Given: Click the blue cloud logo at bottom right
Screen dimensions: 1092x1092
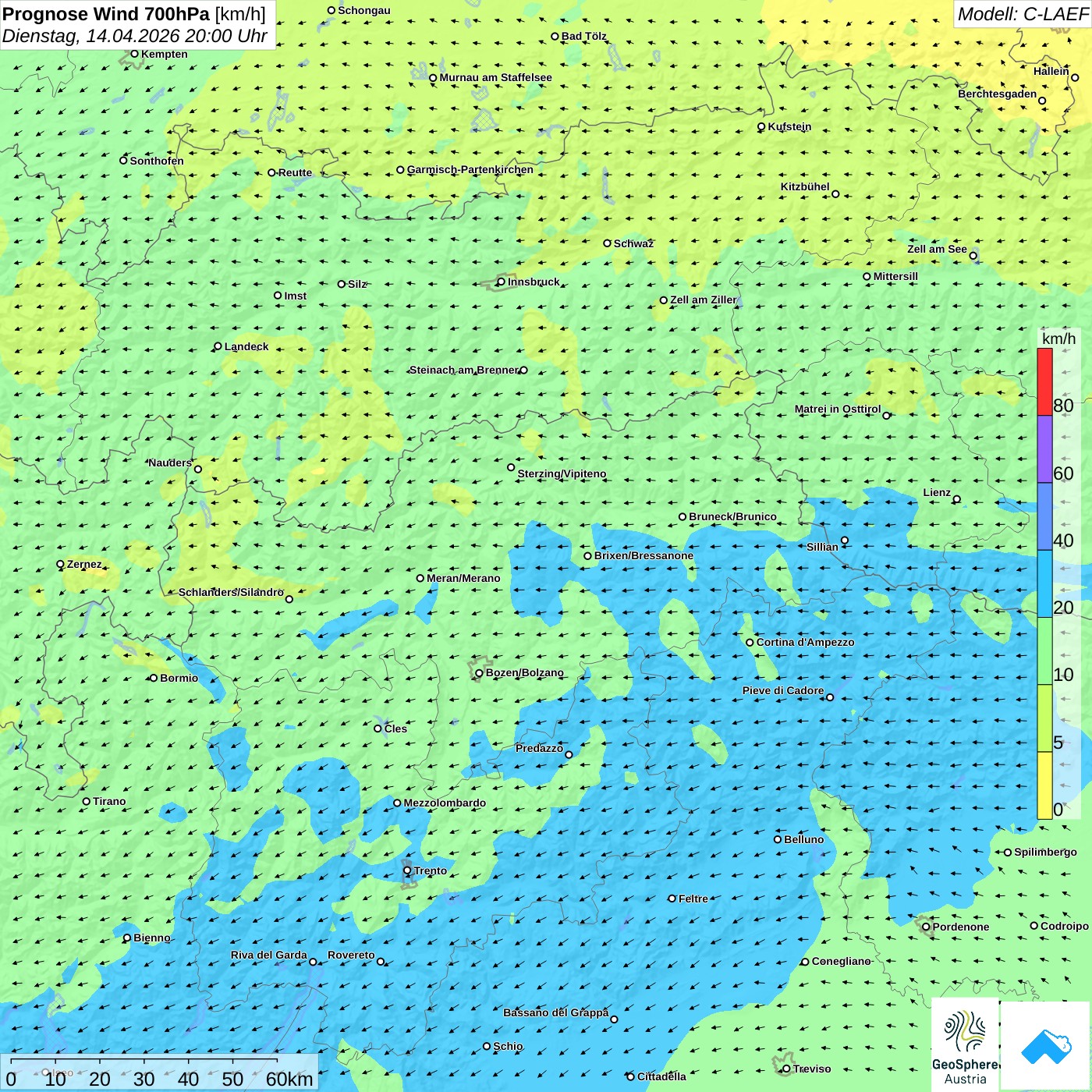Looking at the screenshot, I should pos(1046,1045).
